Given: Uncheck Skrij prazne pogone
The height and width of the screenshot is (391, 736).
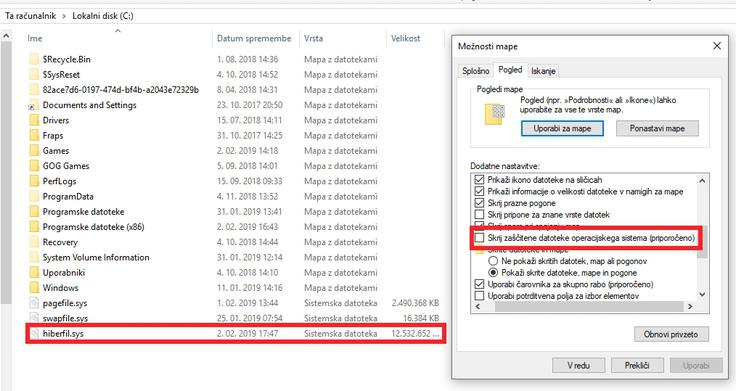Looking at the screenshot, I should tap(479, 203).
